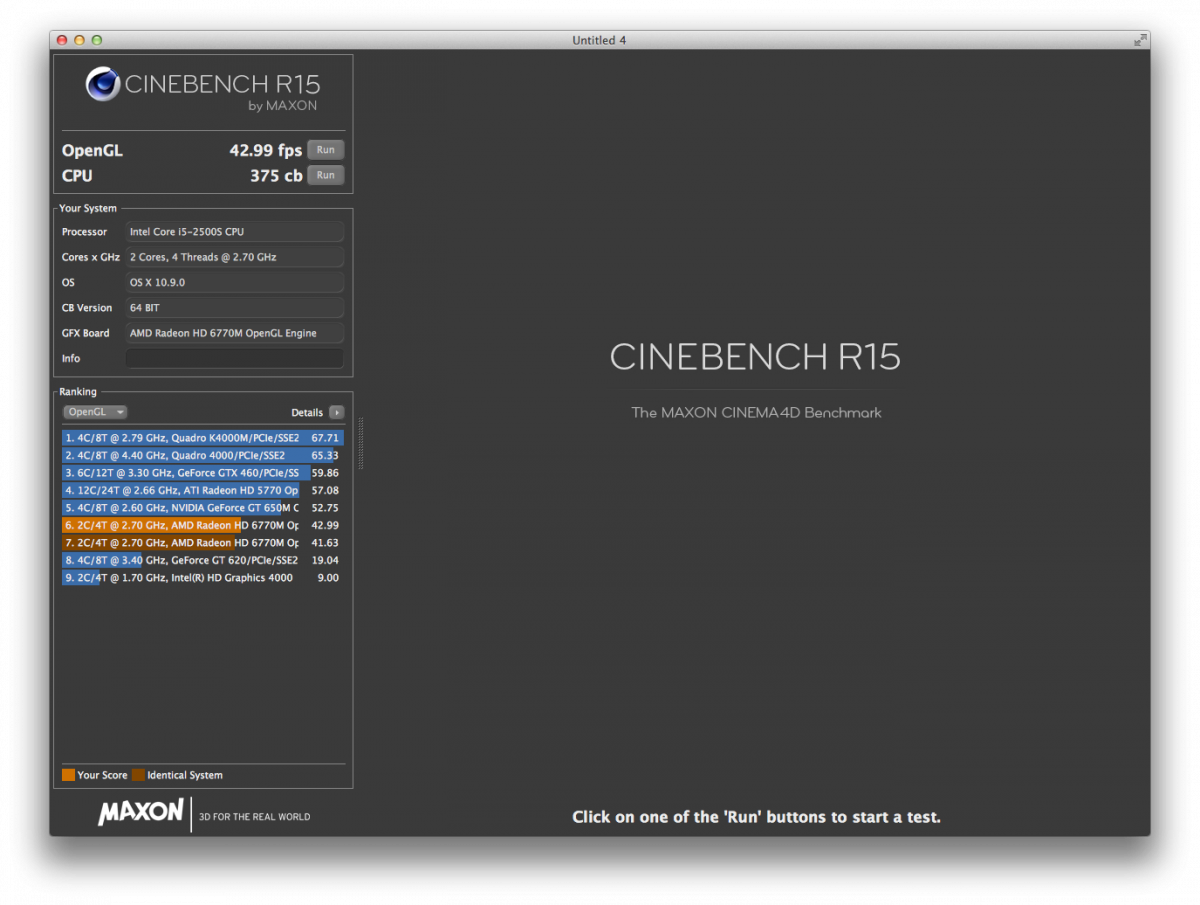Image resolution: width=1200 pixels, height=905 pixels.
Task: Select ranking row 9 Intel HD Graphics 4000
Action: click(202, 578)
